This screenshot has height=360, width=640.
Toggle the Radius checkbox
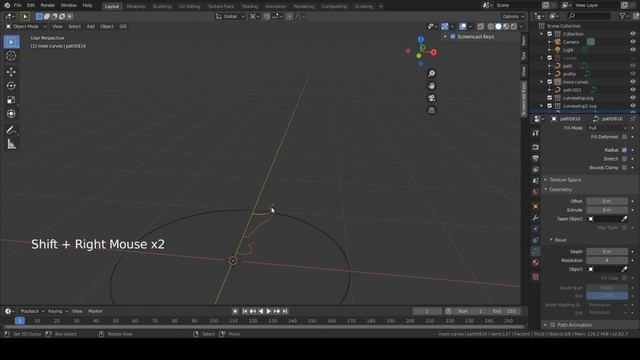tap(624, 150)
